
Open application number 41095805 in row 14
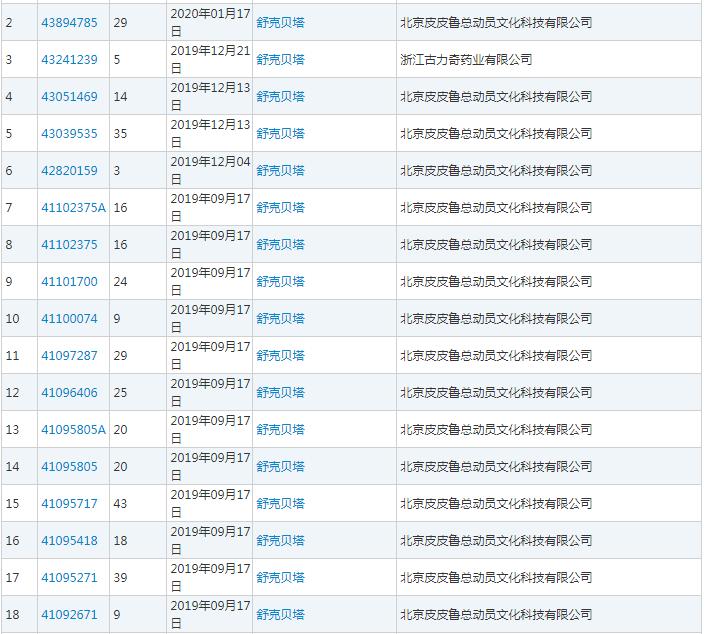point(69,466)
